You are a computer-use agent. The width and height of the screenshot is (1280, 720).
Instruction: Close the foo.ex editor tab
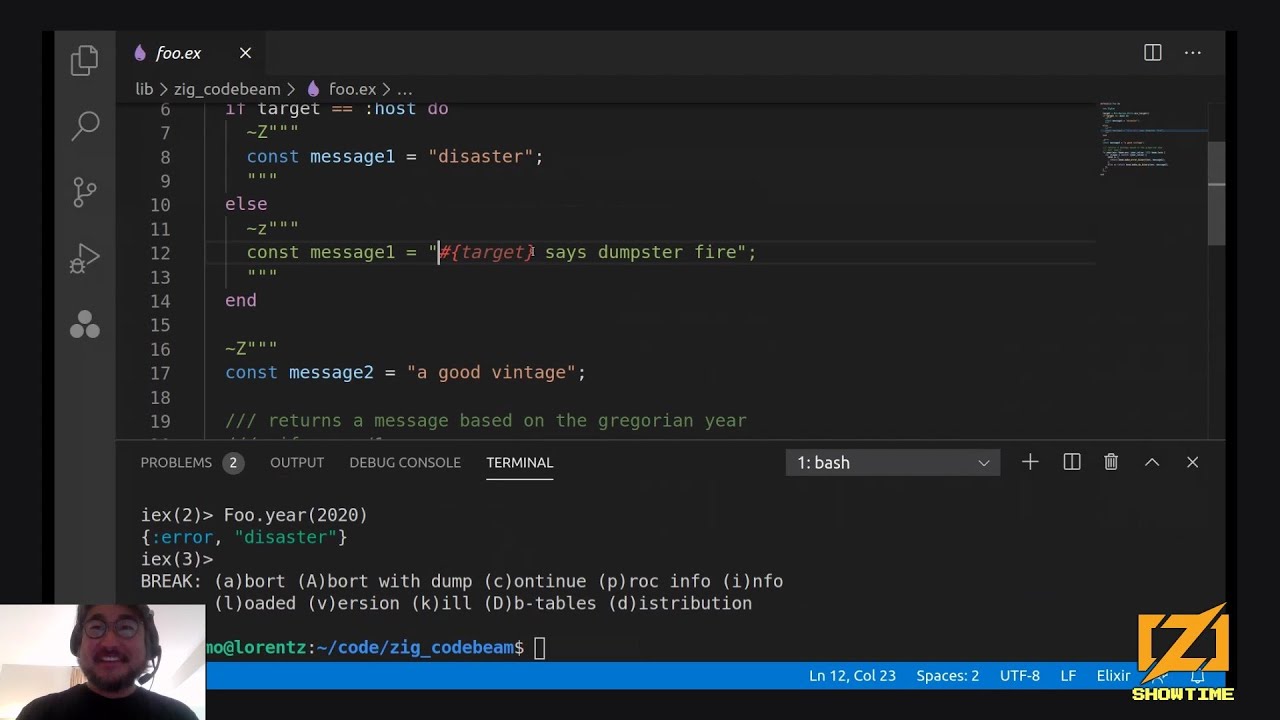245,53
